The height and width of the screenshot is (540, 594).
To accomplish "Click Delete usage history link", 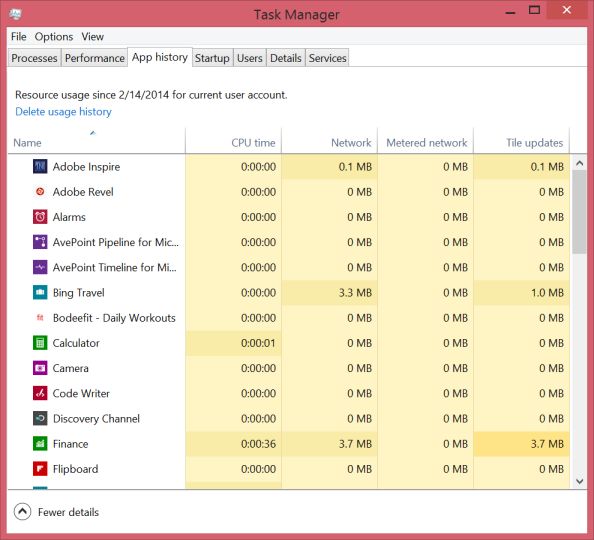I will coord(63,112).
